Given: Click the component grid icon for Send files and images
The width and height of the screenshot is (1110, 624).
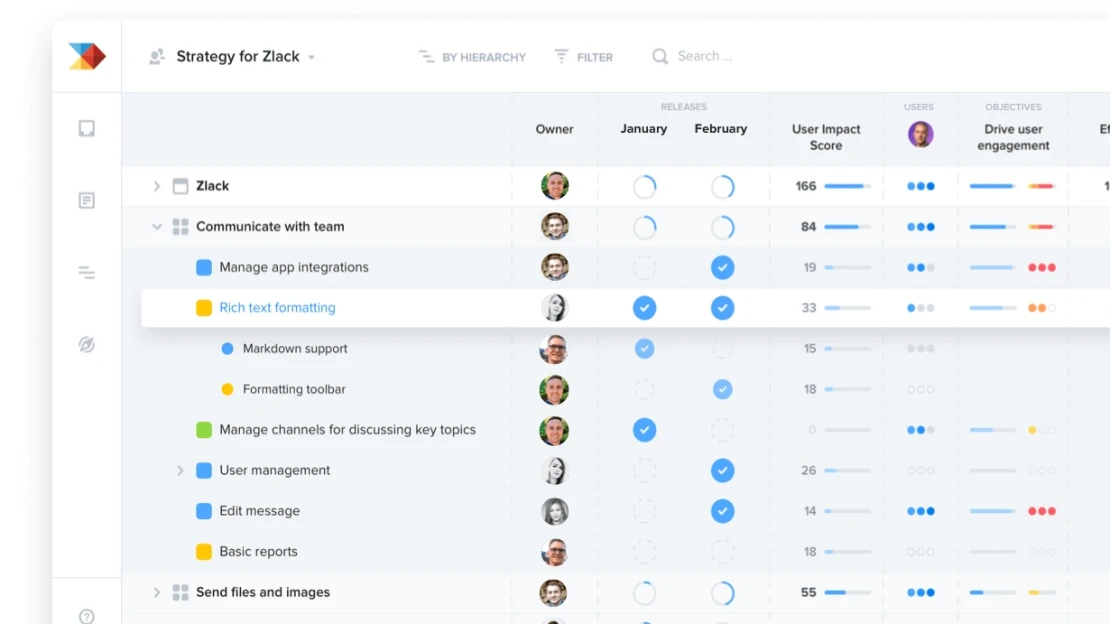Looking at the screenshot, I should 181,592.
